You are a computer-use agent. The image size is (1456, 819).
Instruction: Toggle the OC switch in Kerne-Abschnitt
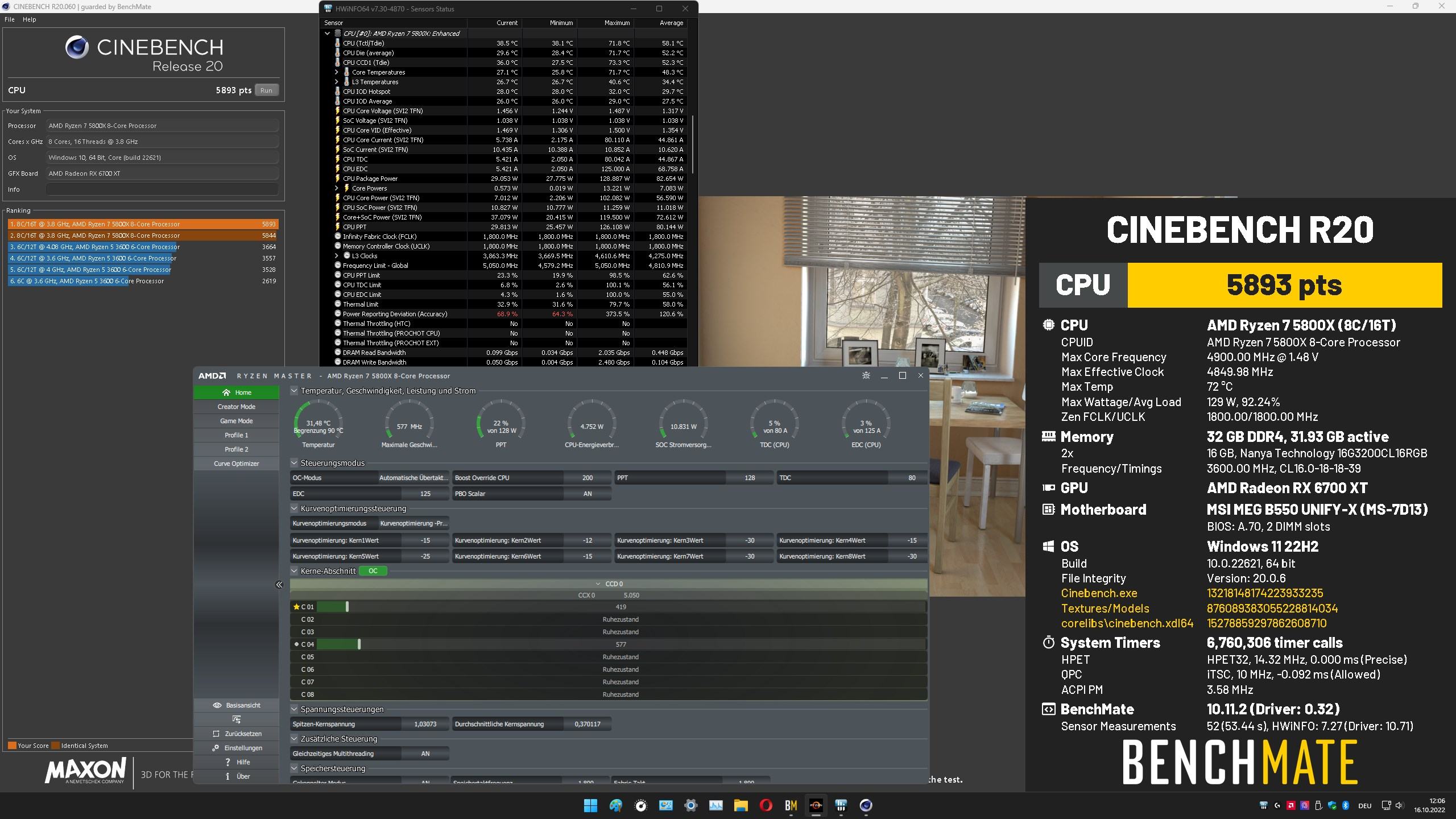coord(373,571)
